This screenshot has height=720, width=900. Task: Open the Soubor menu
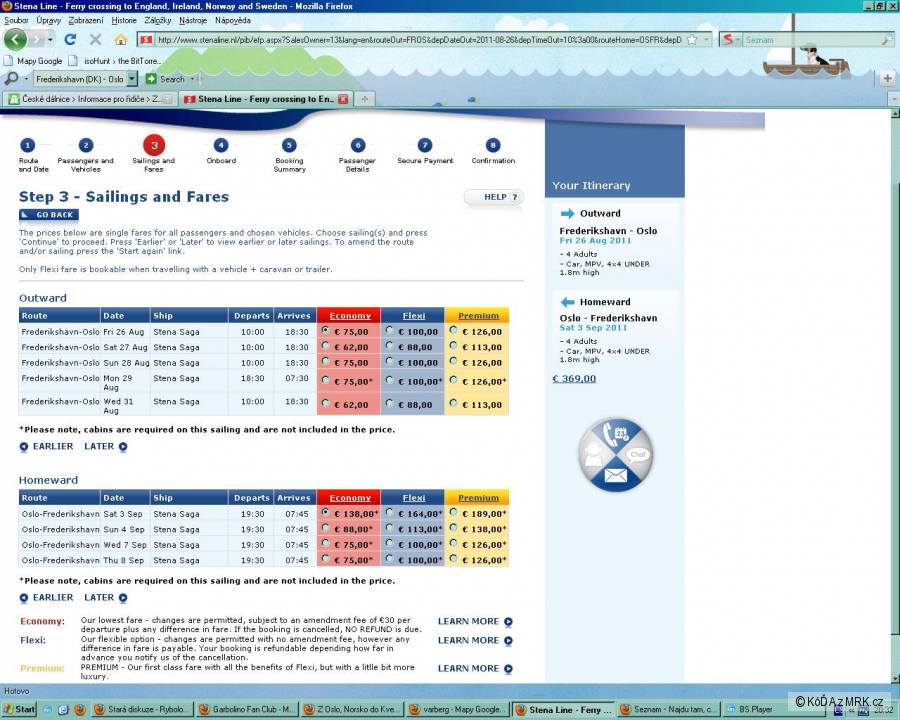coord(16,20)
